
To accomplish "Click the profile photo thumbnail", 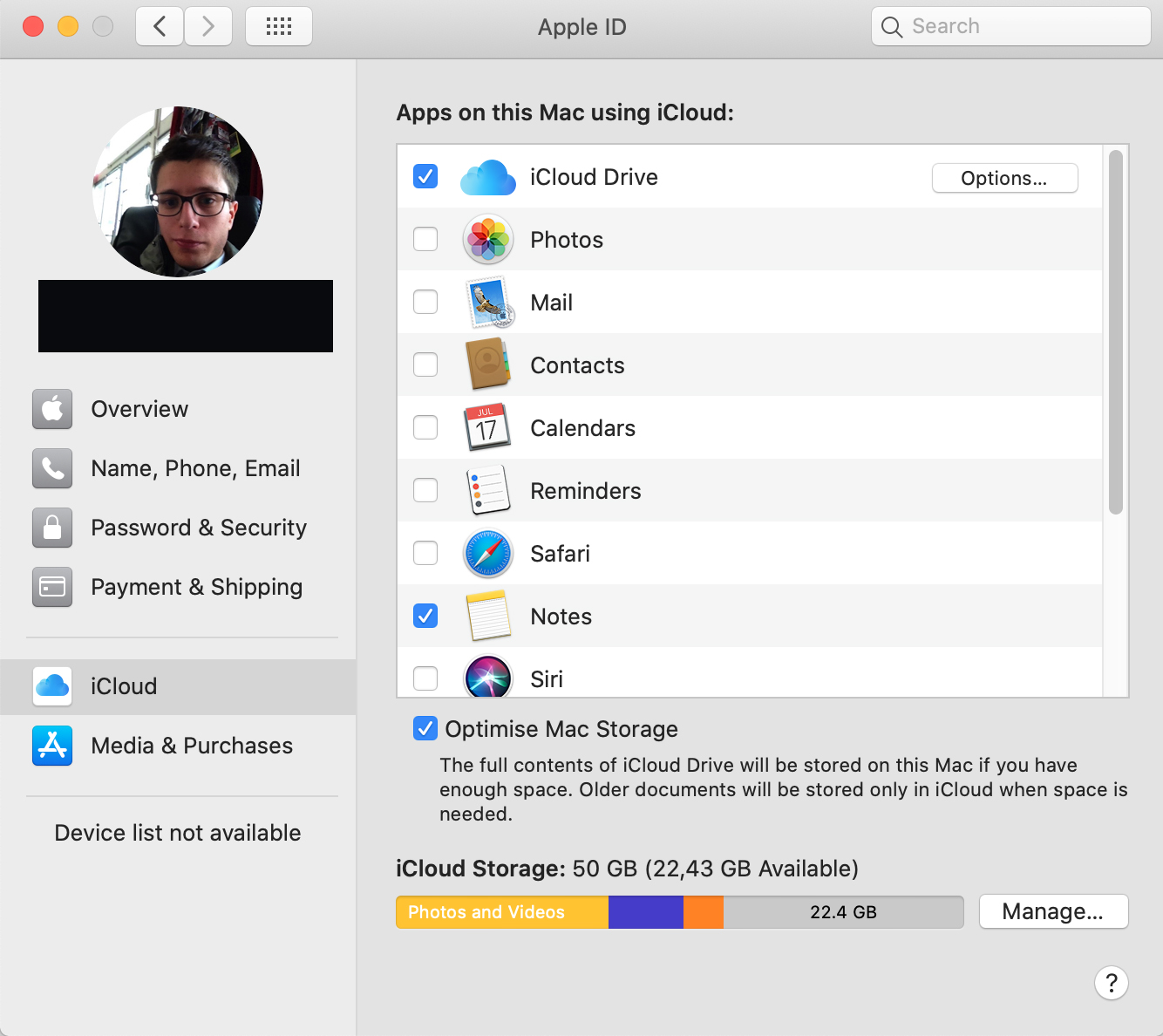I will [178, 192].
